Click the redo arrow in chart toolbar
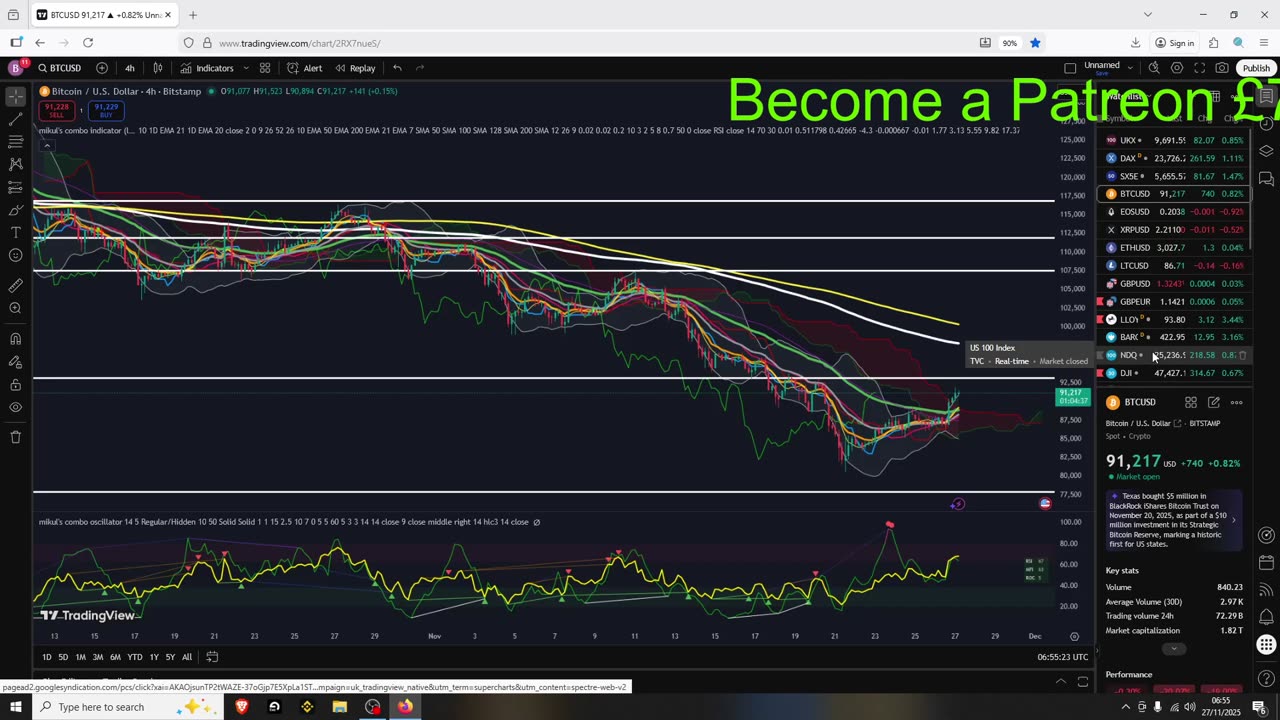 tap(420, 68)
